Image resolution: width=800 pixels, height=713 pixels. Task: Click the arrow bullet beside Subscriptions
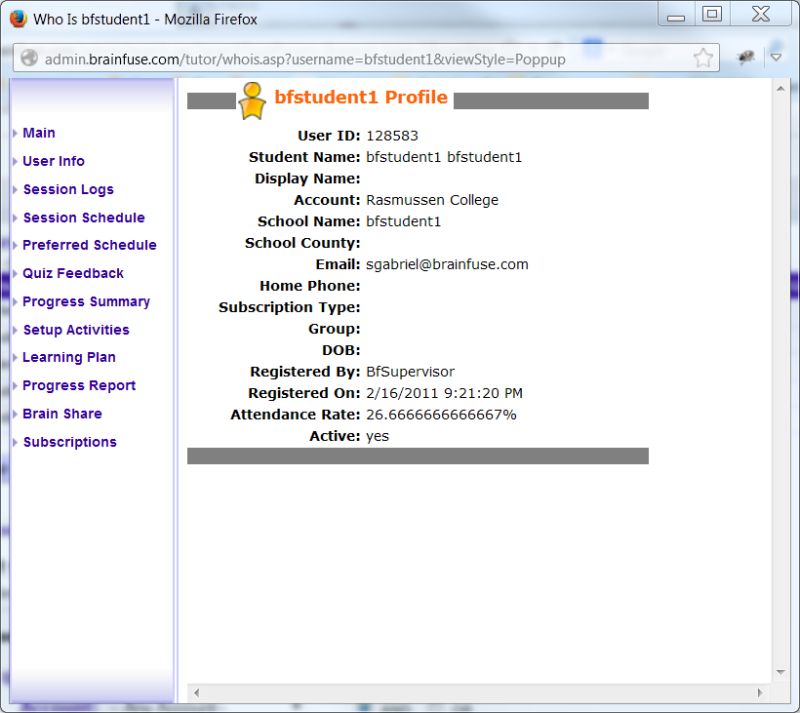[15, 442]
